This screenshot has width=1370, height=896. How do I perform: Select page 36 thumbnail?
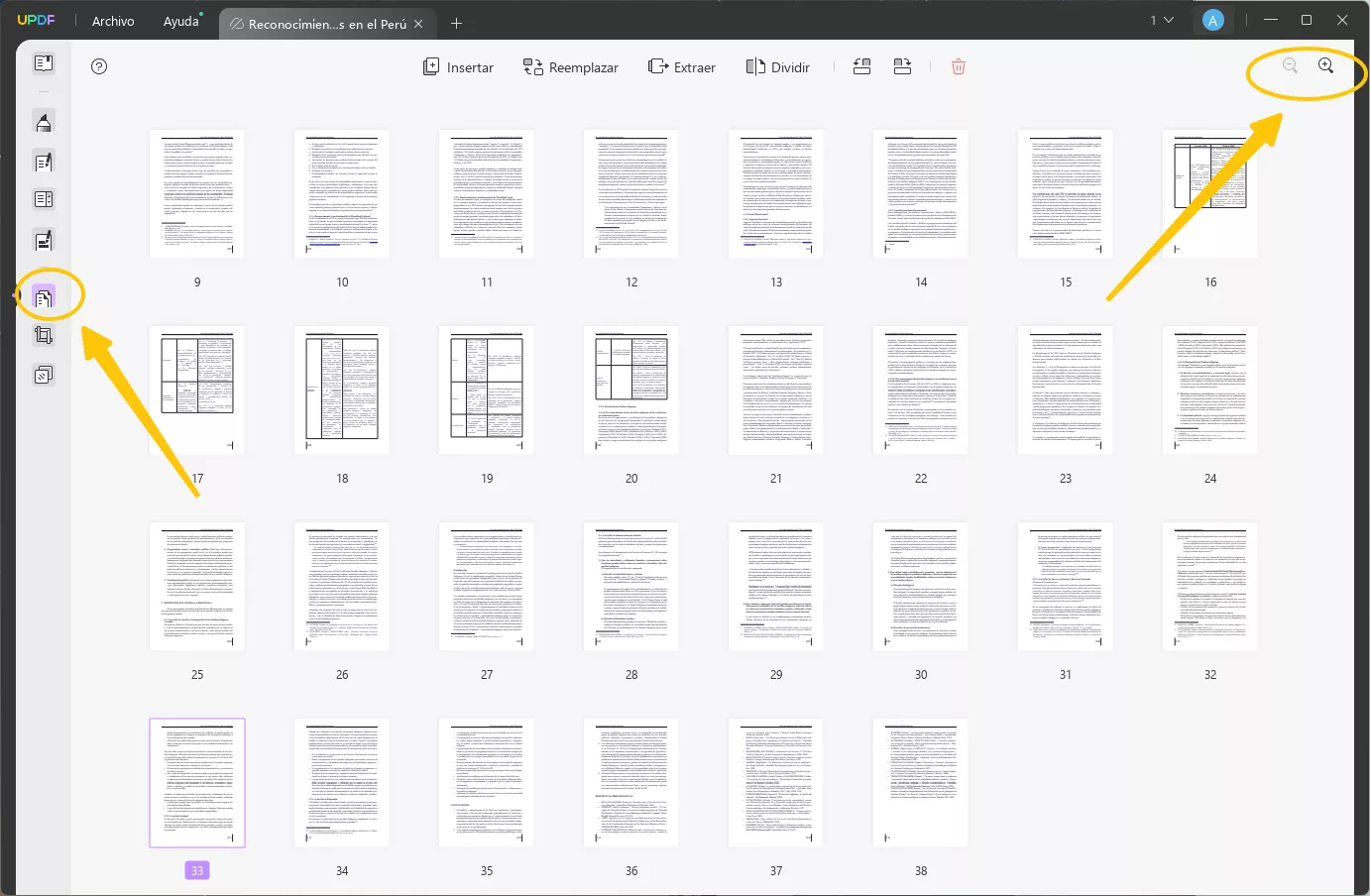pyautogui.click(x=631, y=783)
